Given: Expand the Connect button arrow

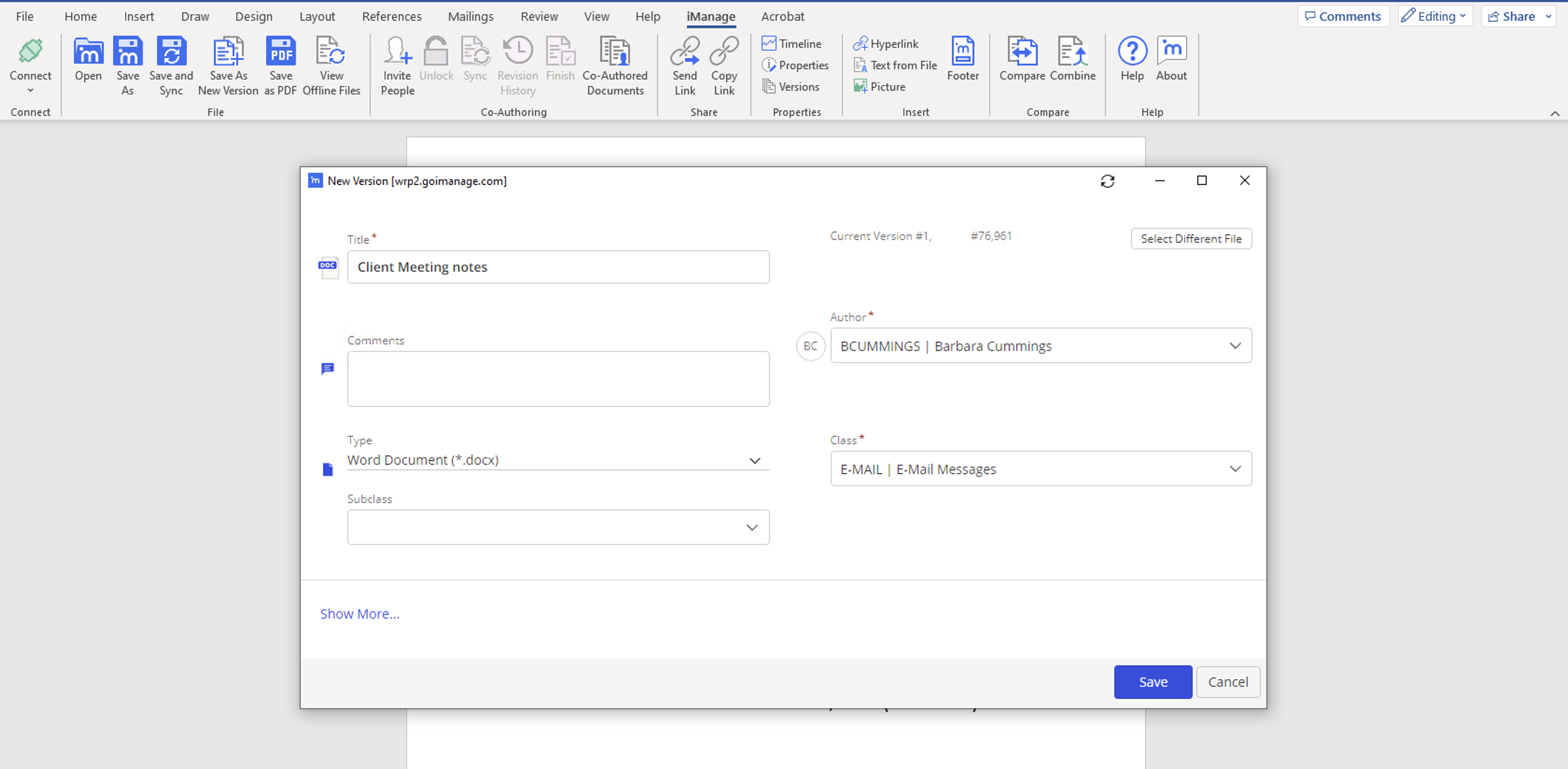Looking at the screenshot, I should point(30,91).
